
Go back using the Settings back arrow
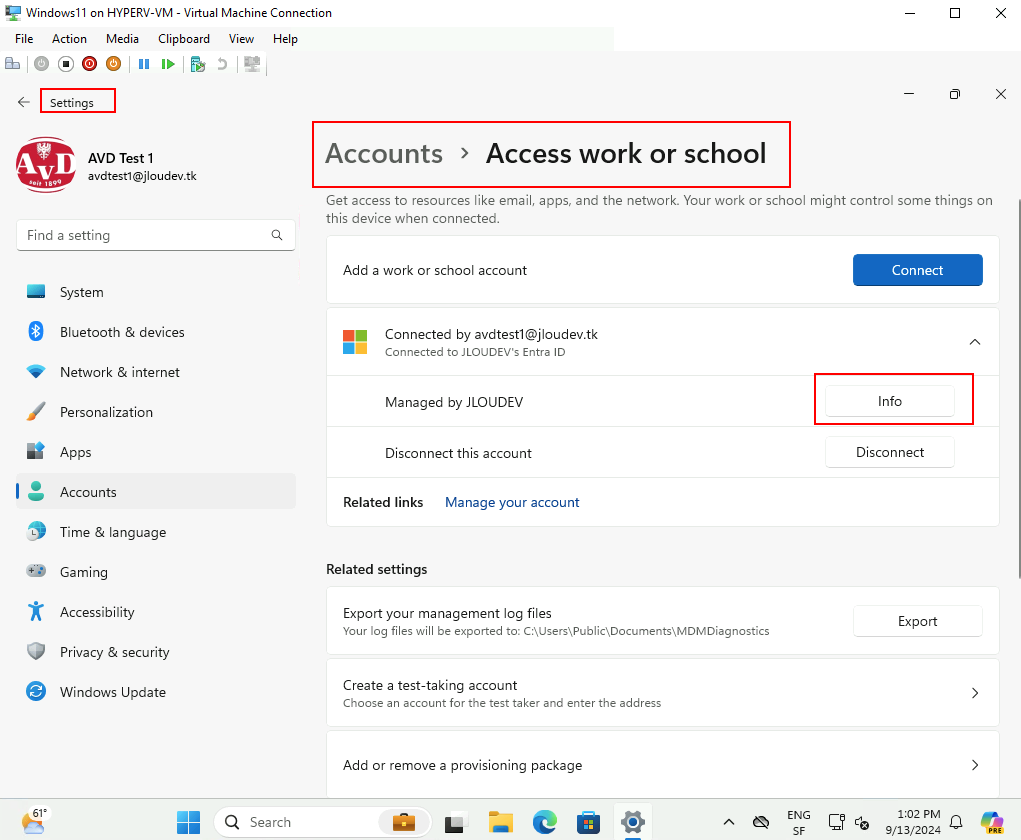pos(24,102)
